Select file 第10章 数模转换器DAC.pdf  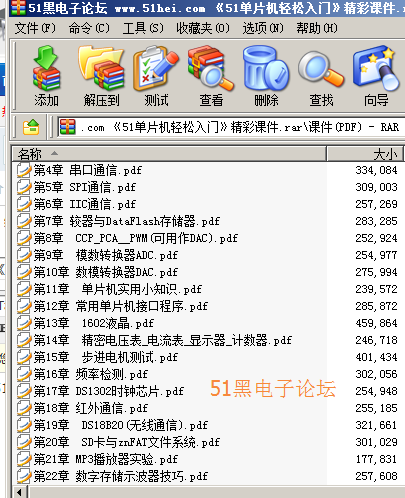(97, 272)
